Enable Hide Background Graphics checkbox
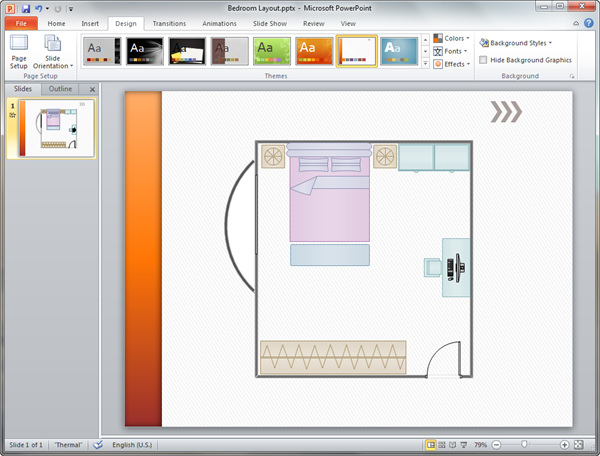Viewport: 600px width, 456px height. pos(484,60)
